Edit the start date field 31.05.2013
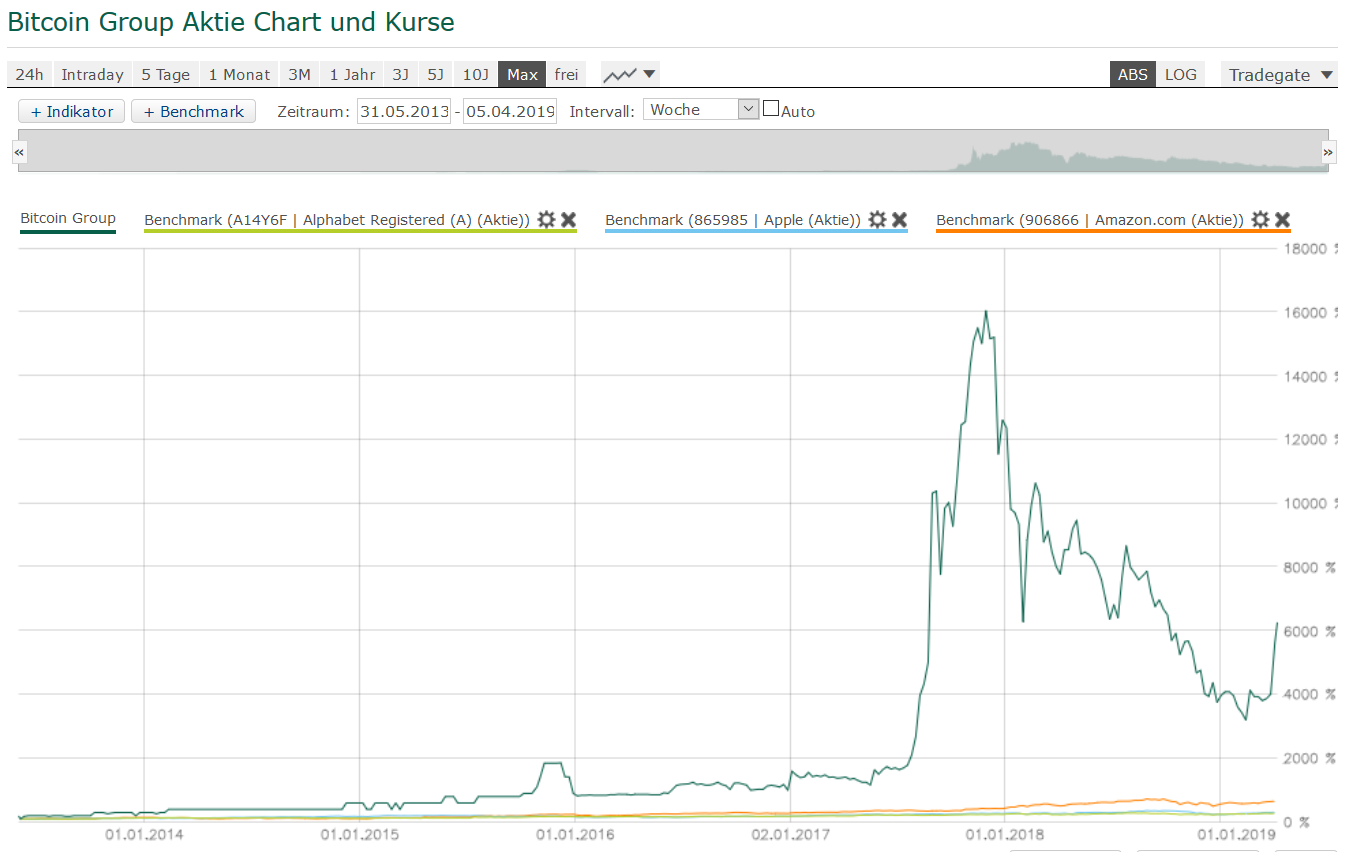This screenshot has height=852, width=1353. [x=404, y=111]
